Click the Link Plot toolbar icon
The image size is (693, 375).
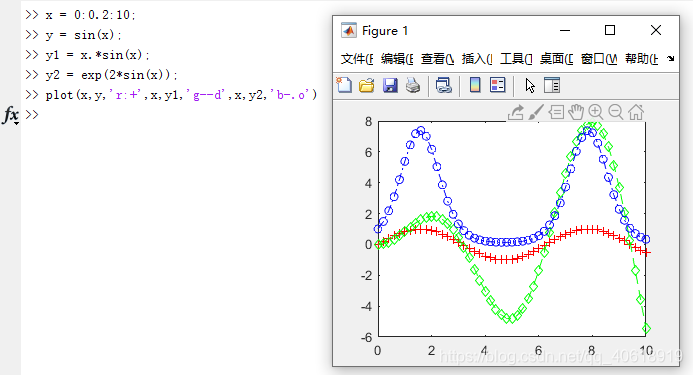point(443,85)
